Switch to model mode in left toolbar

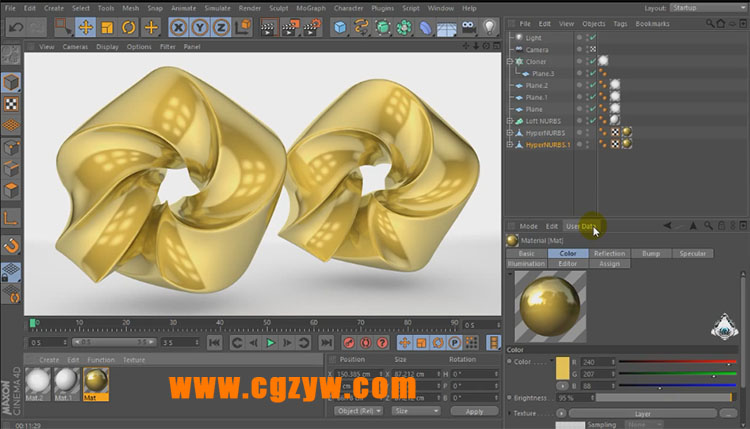click(11, 82)
